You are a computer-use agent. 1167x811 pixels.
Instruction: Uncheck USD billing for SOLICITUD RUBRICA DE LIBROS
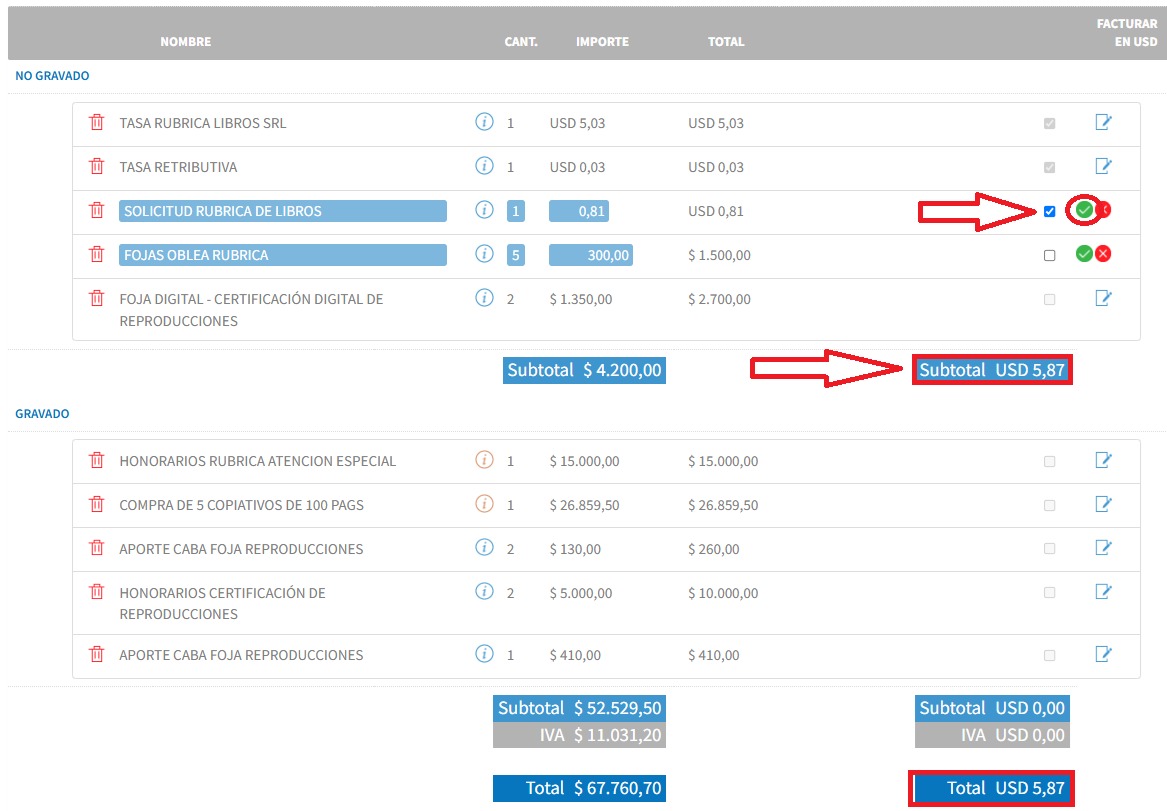coord(1049,211)
